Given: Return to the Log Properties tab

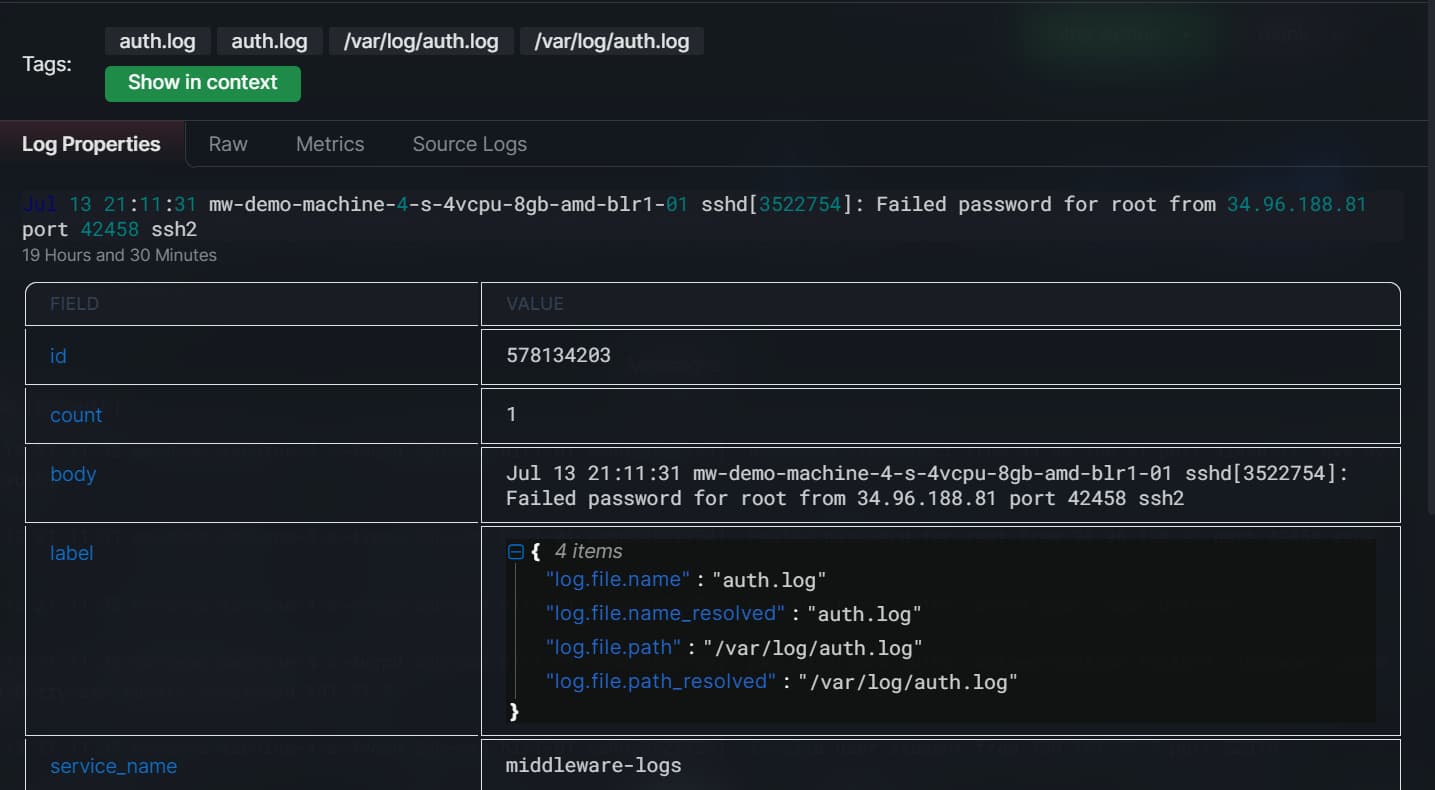Looking at the screenshot, I should (x=90, y=144).
